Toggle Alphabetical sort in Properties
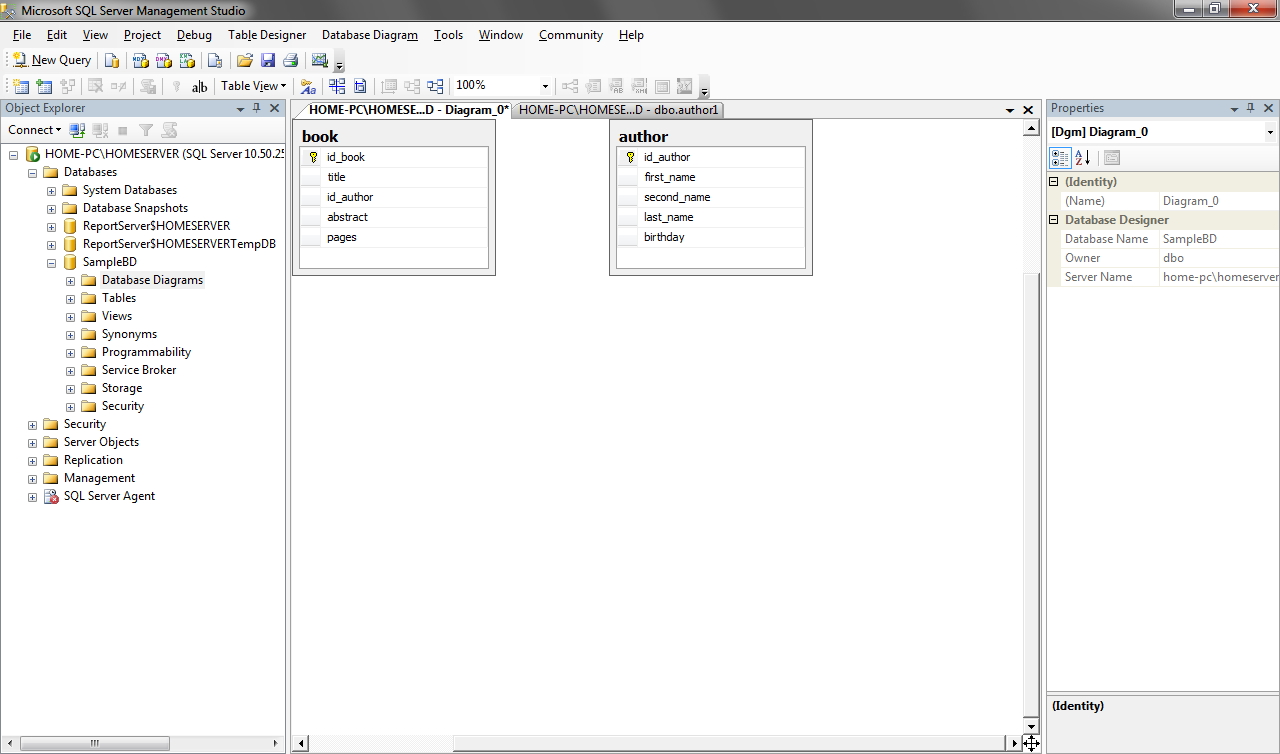Image resolution: width=1280 pixels, height=754 pixels. 1083,158
